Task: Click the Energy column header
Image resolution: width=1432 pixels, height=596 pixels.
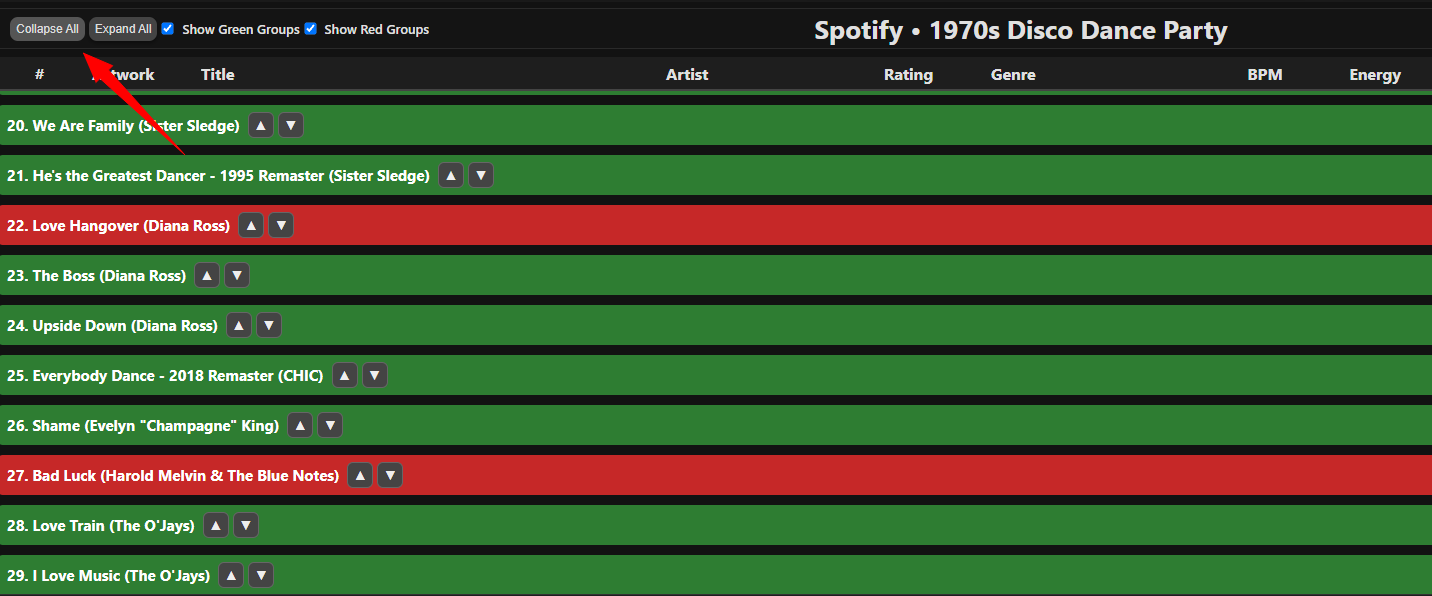Action: tap(1374, 74)
